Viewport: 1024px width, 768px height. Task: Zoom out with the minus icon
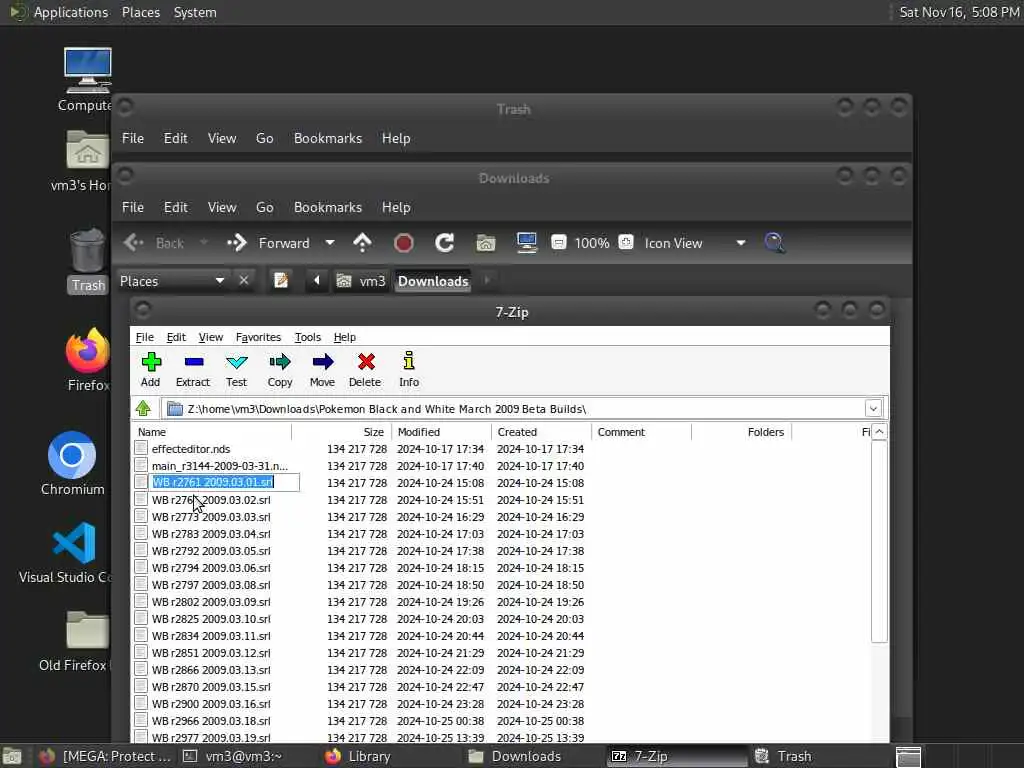tap(558, 243)
